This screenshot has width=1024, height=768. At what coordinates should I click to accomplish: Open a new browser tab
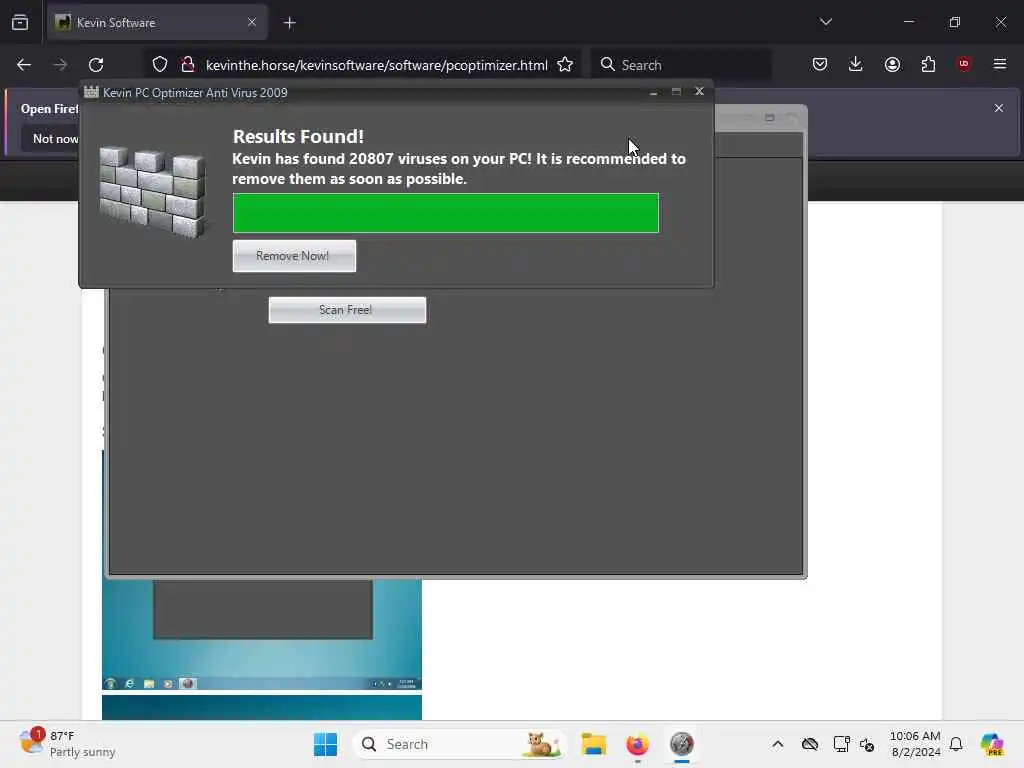tap(289, 23)
